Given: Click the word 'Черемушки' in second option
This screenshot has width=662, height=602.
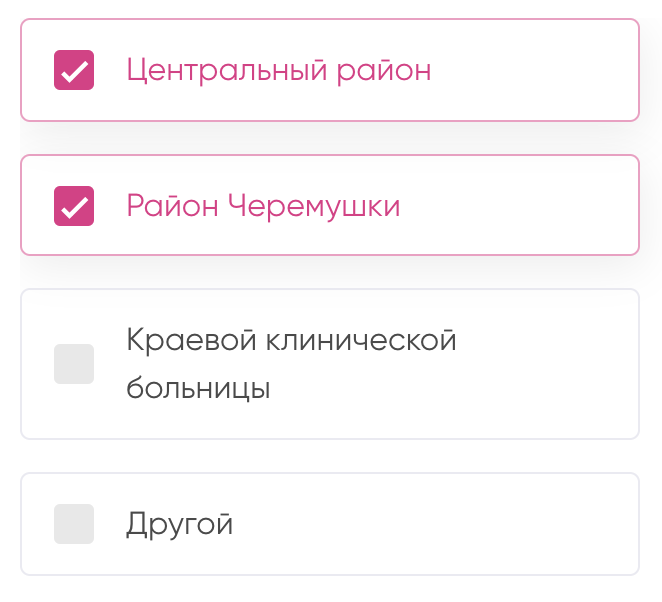Looking at the screenshot, I should click(314, 206).
